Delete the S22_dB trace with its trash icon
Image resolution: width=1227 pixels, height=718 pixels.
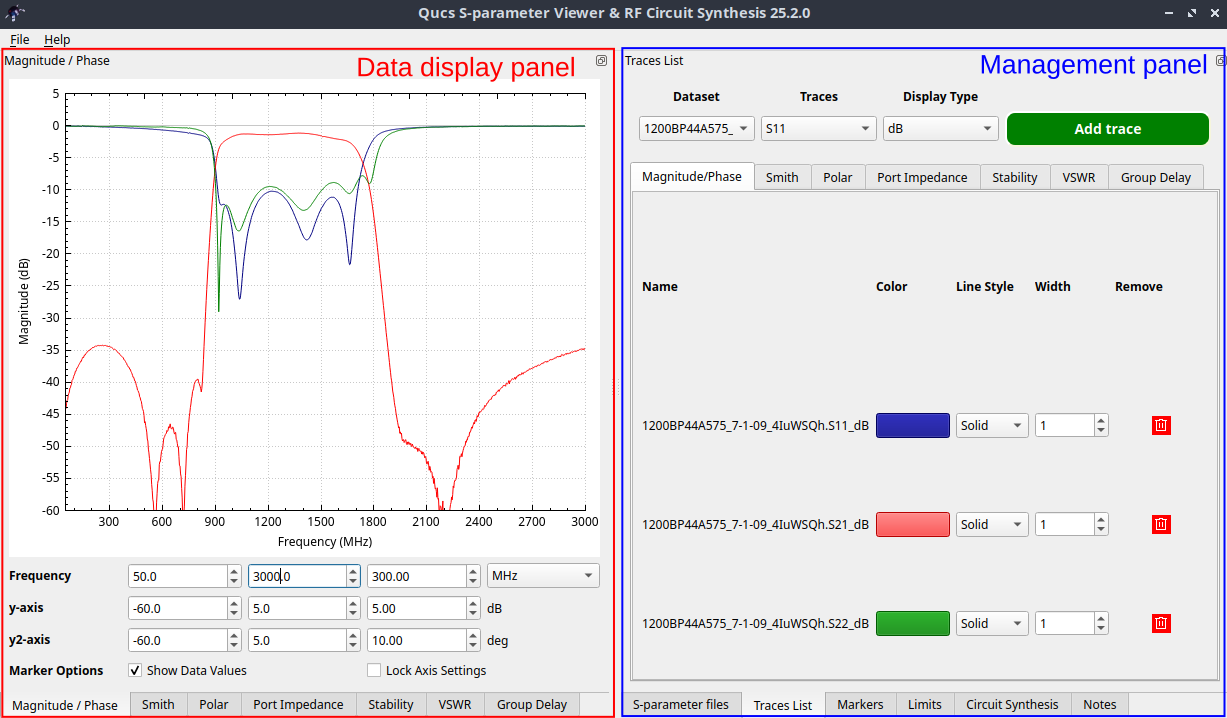click(1160, 623)
